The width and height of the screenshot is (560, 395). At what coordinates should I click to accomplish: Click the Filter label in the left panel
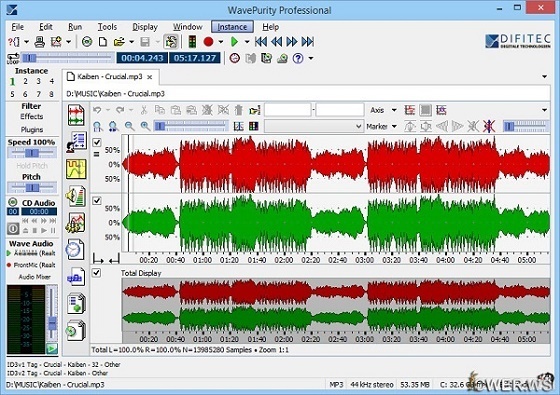click(31, 106)
